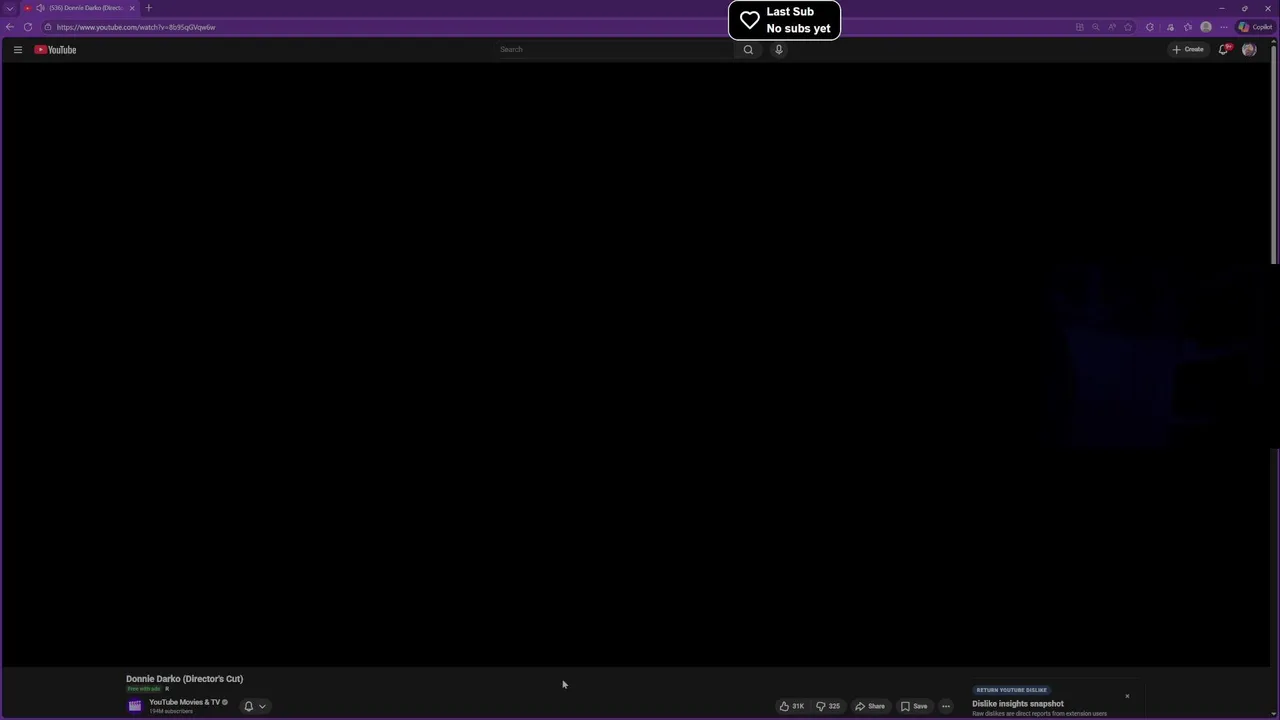The image size is (1280, 720).
Task: Click the Donnie Darko (Director's Cut) title
Action: pyautogui.click(x=184, y=679)
